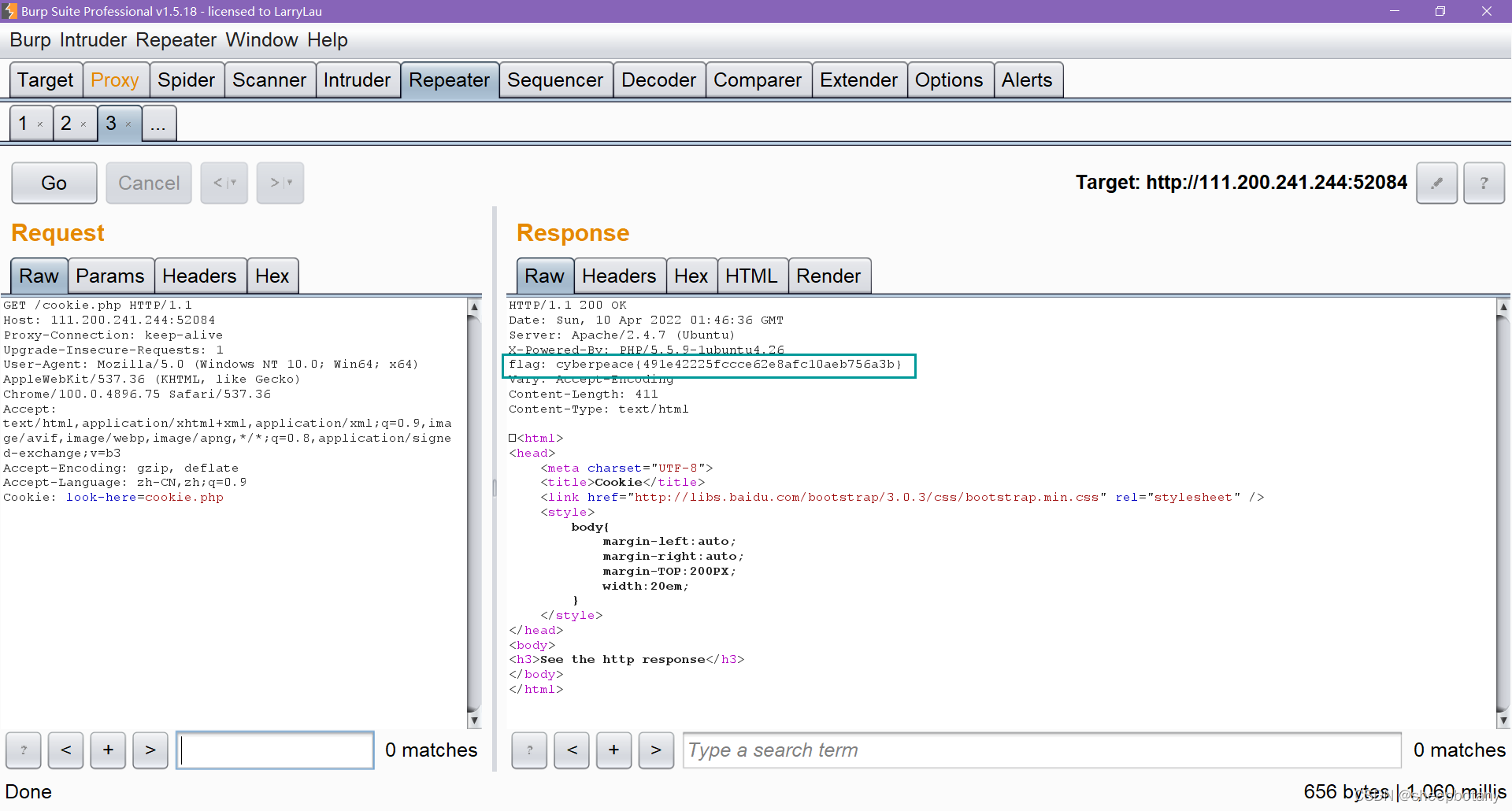Image resolution: width=1512 pixels, height=811 pixels.
Task: Open the Repeater help question-mark button
Action: click(1484, 183)
